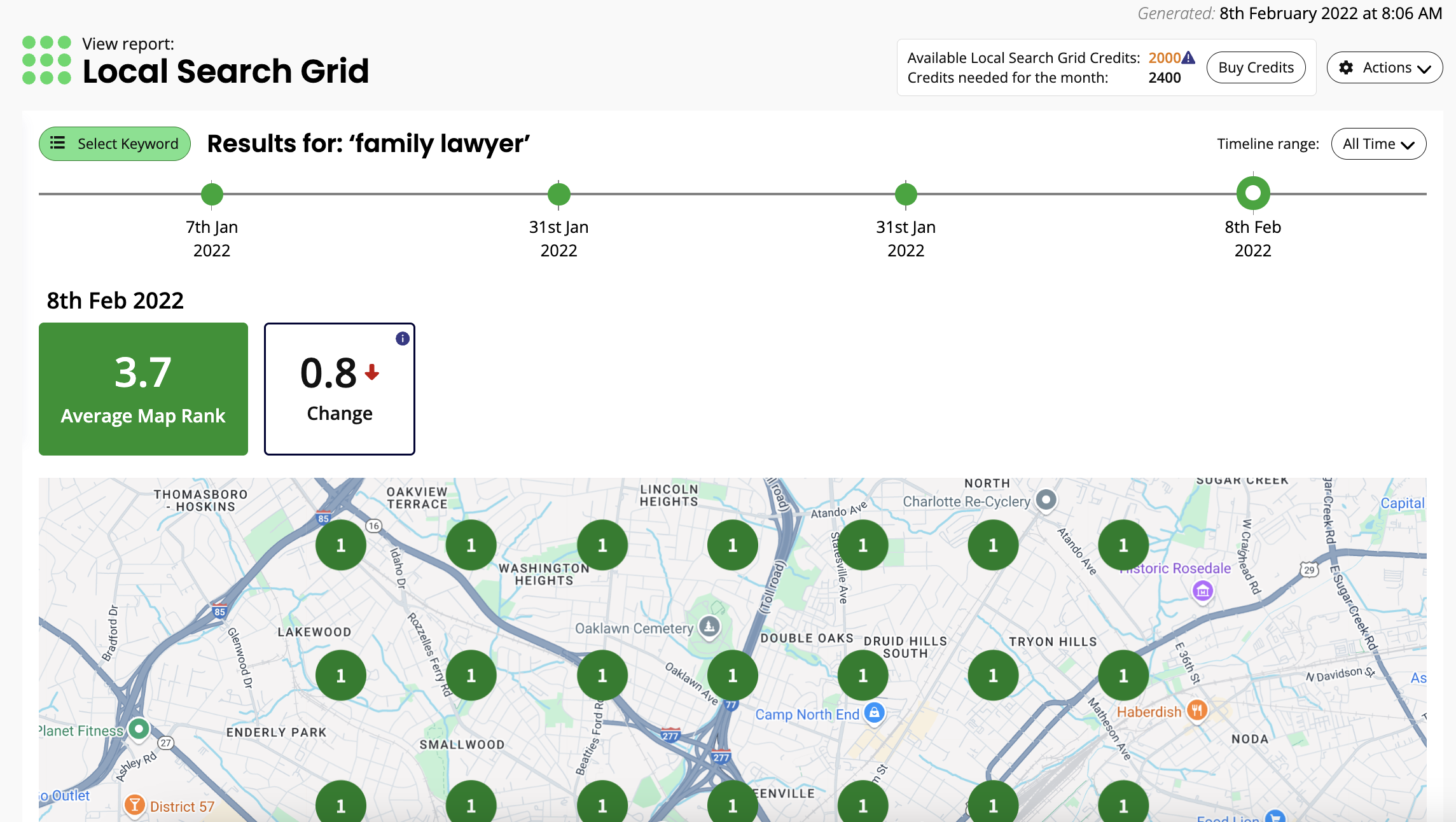Click the generated date text at top
The width and height of the screenshot is (1456, 822).
pos(1290,13)
